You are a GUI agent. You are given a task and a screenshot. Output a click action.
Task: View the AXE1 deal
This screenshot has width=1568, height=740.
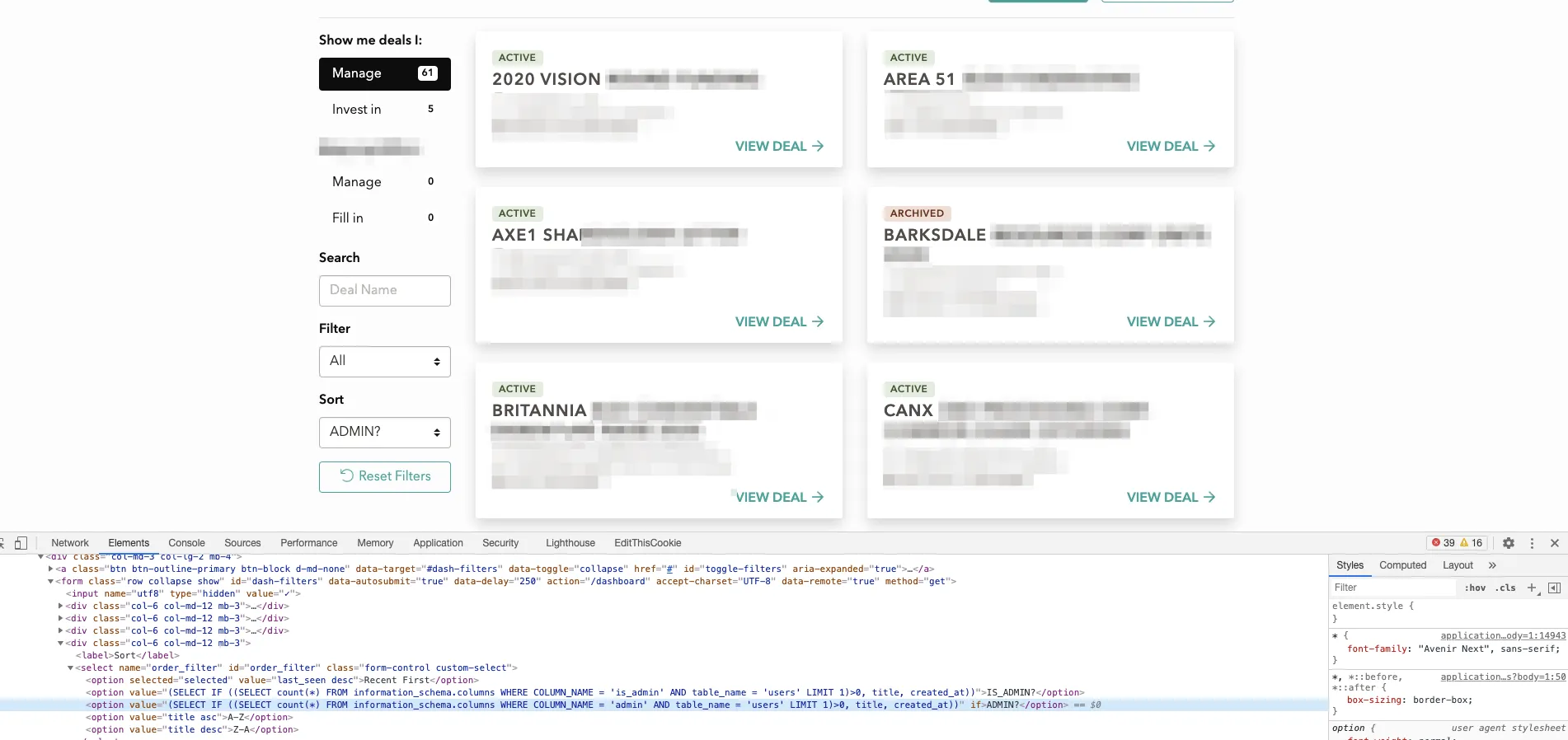tap(779, 321)
